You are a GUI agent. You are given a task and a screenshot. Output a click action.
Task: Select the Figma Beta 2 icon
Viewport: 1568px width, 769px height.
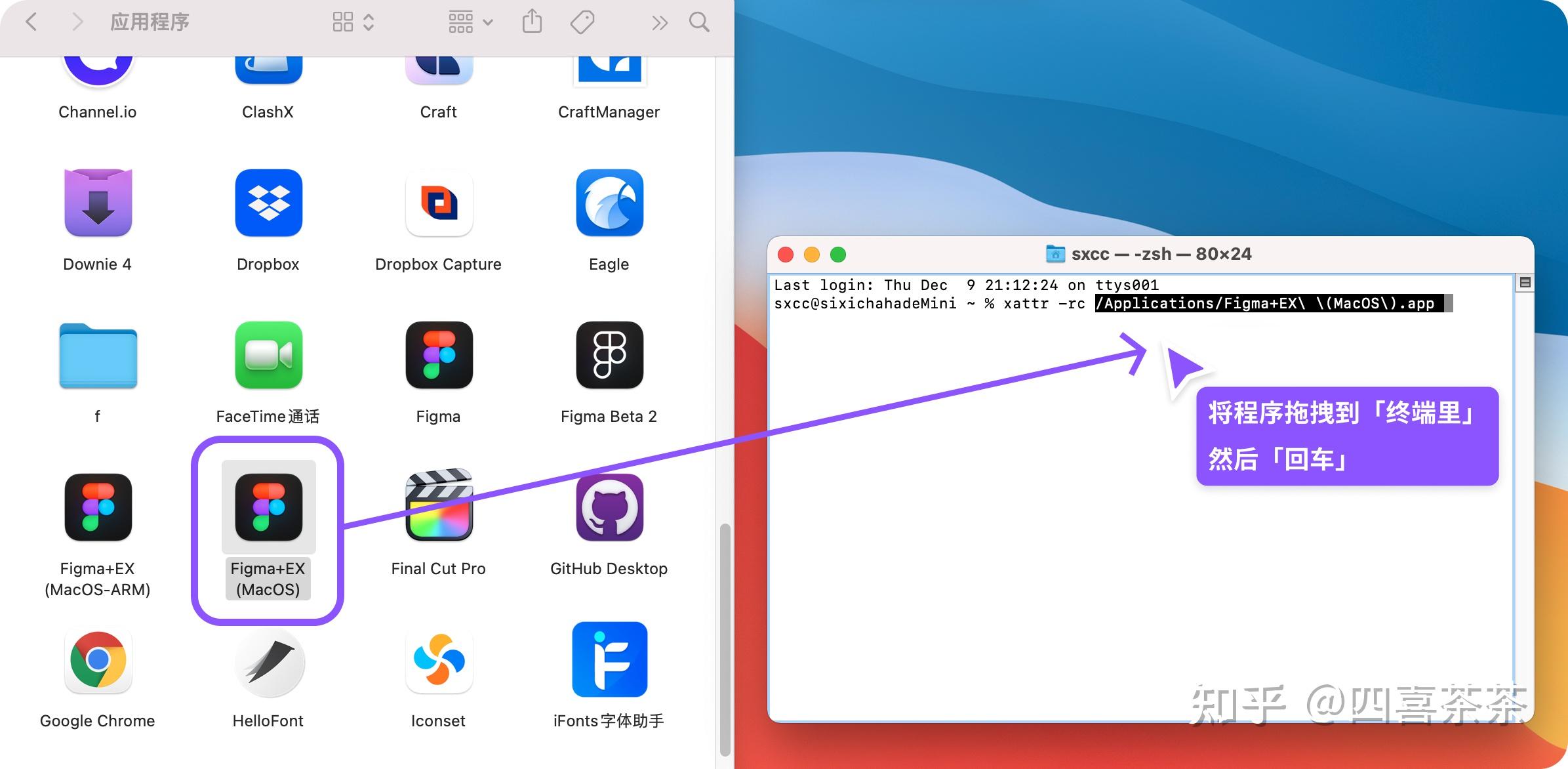point(609,355)
